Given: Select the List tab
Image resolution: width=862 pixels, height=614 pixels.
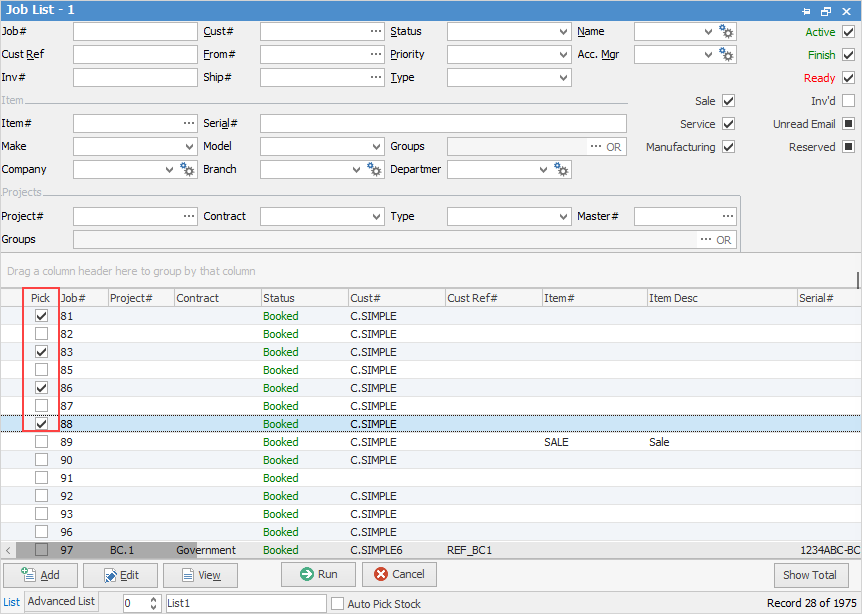Looking at the screenshot, I should 11,602.
